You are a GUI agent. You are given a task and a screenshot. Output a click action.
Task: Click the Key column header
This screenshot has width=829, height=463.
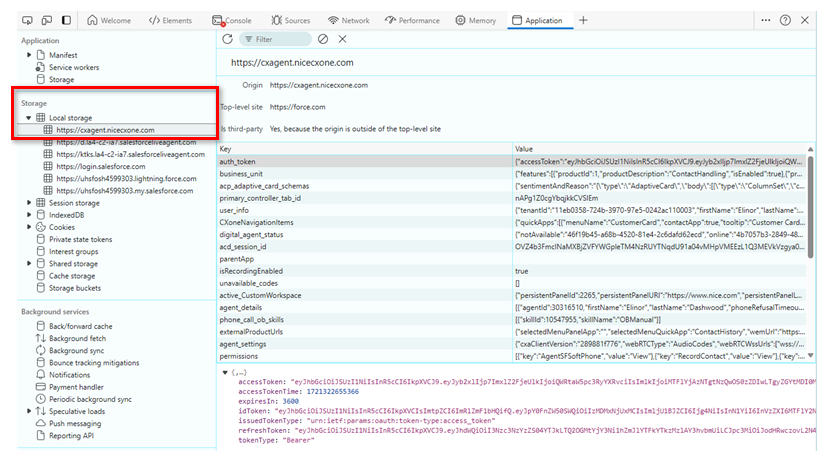pyautogui.click(x=365, y=149)
